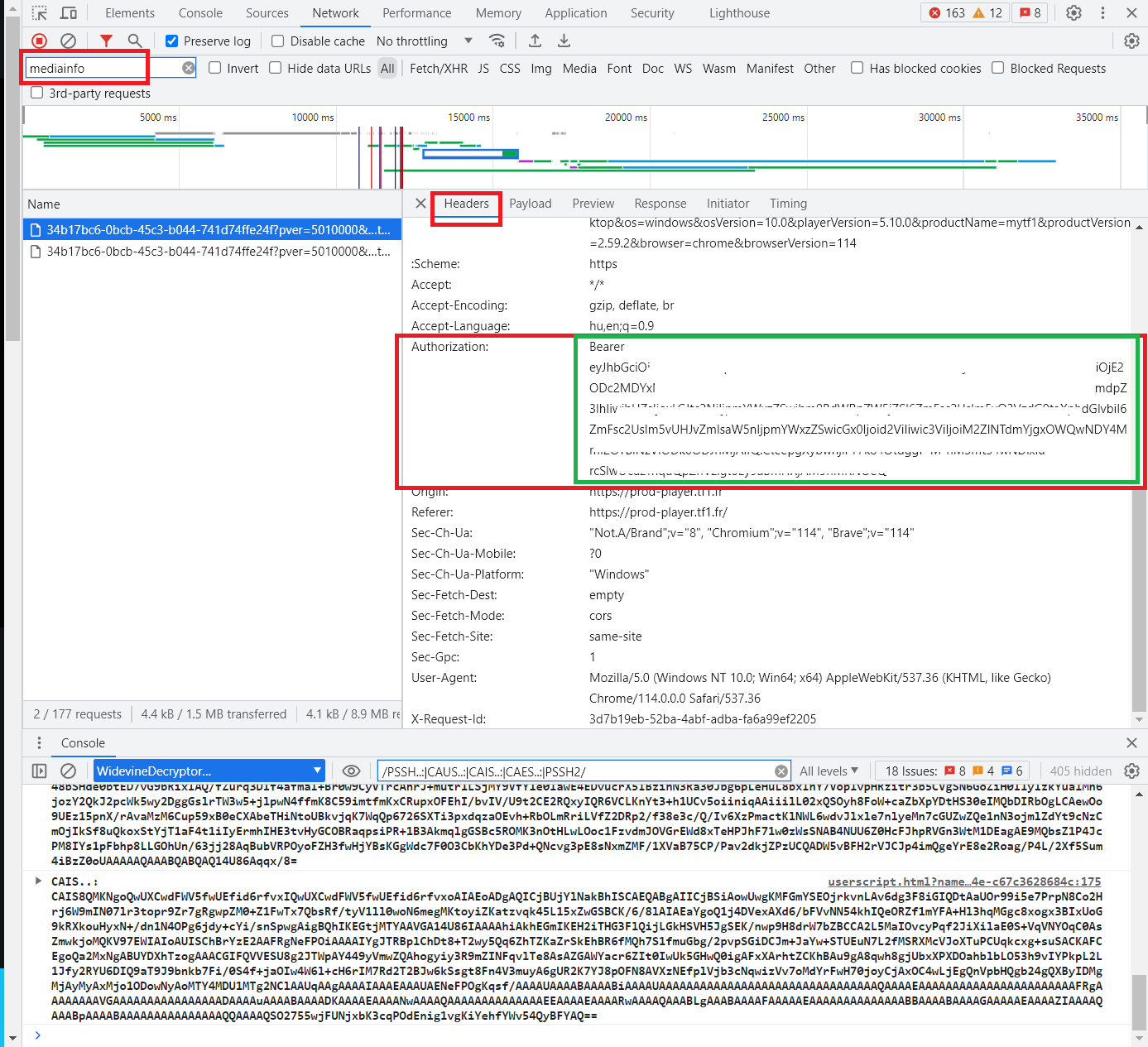Image resolution: width=1148 pixels, height=1047 pixels.
Task: Open console settings gear
Action: coord(1131,771)
